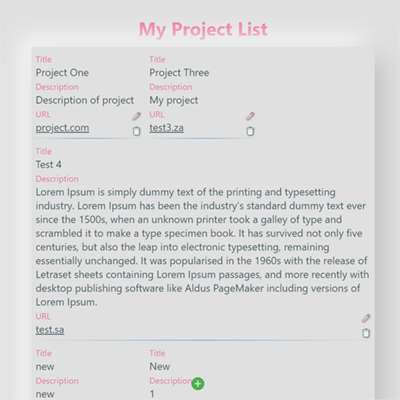This screenshot has width=400, height=400.
Task: Click the My Project List heading
Action: point(203,29)
